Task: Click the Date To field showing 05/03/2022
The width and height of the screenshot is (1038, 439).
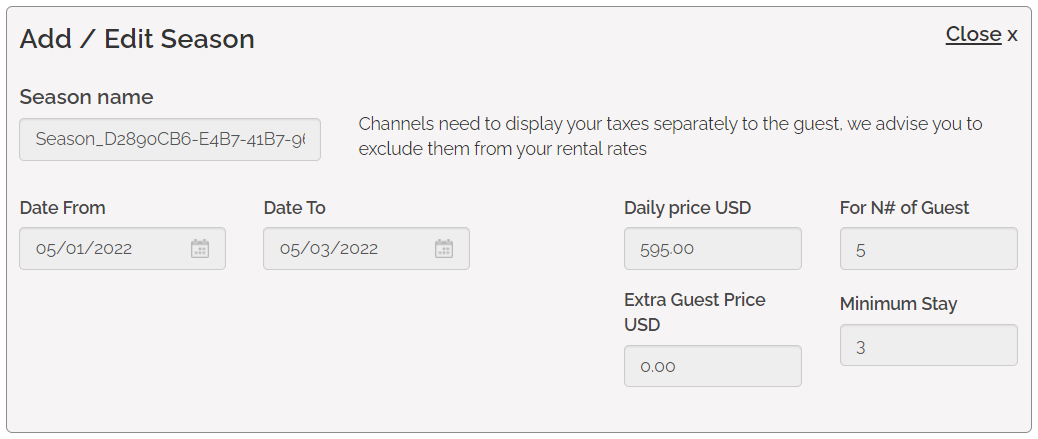Action: pyautogui.click(x=345, y=249)
